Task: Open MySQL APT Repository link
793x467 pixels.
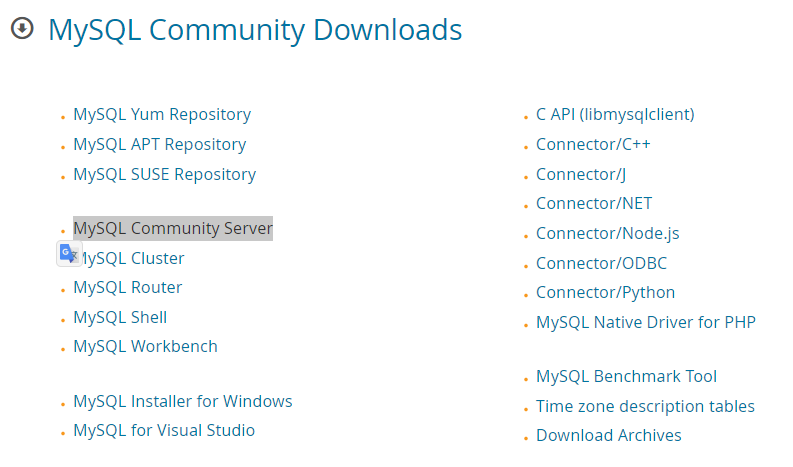Action: 159,145
